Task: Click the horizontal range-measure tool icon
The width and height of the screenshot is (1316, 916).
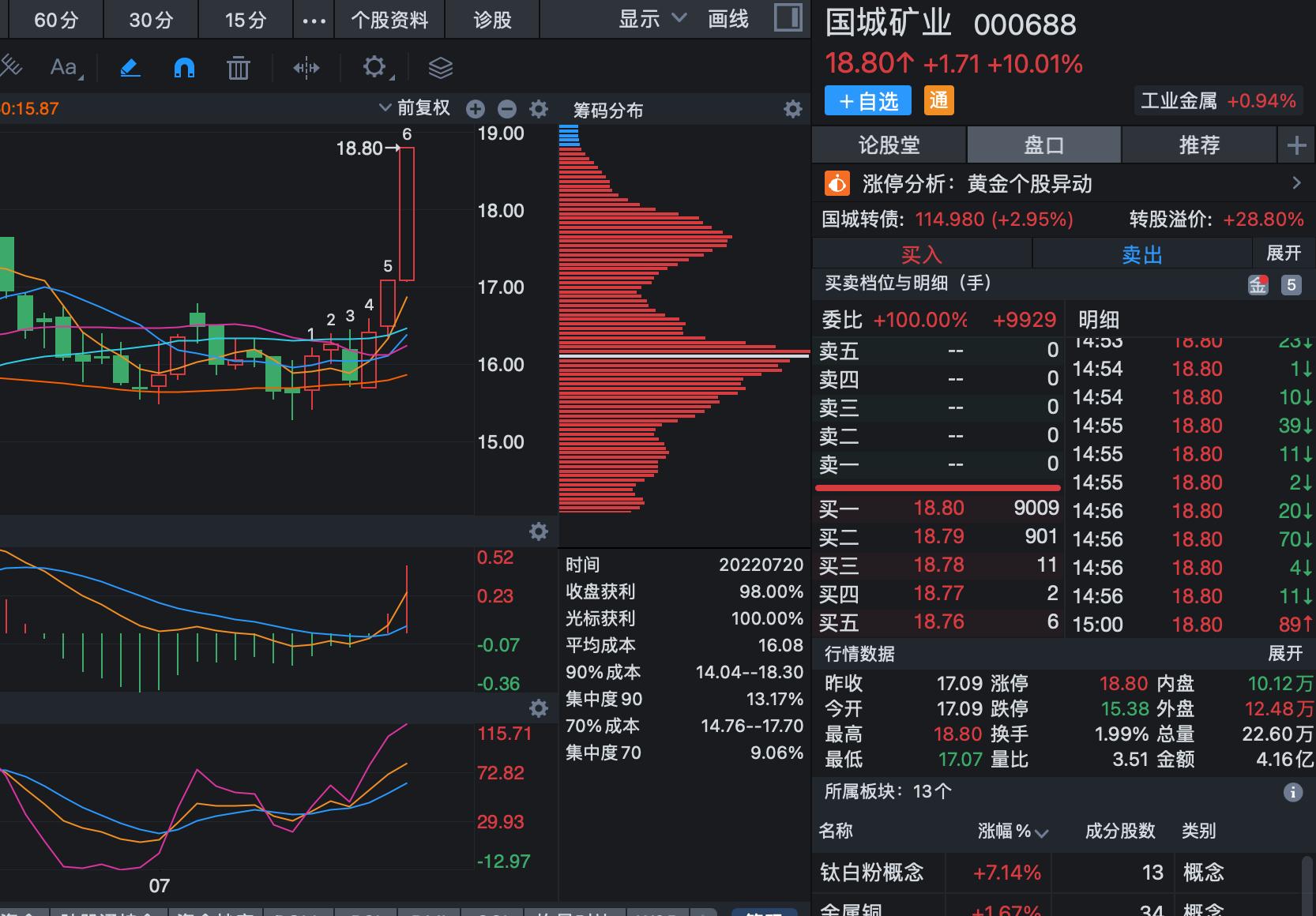Action: [306, 68]
